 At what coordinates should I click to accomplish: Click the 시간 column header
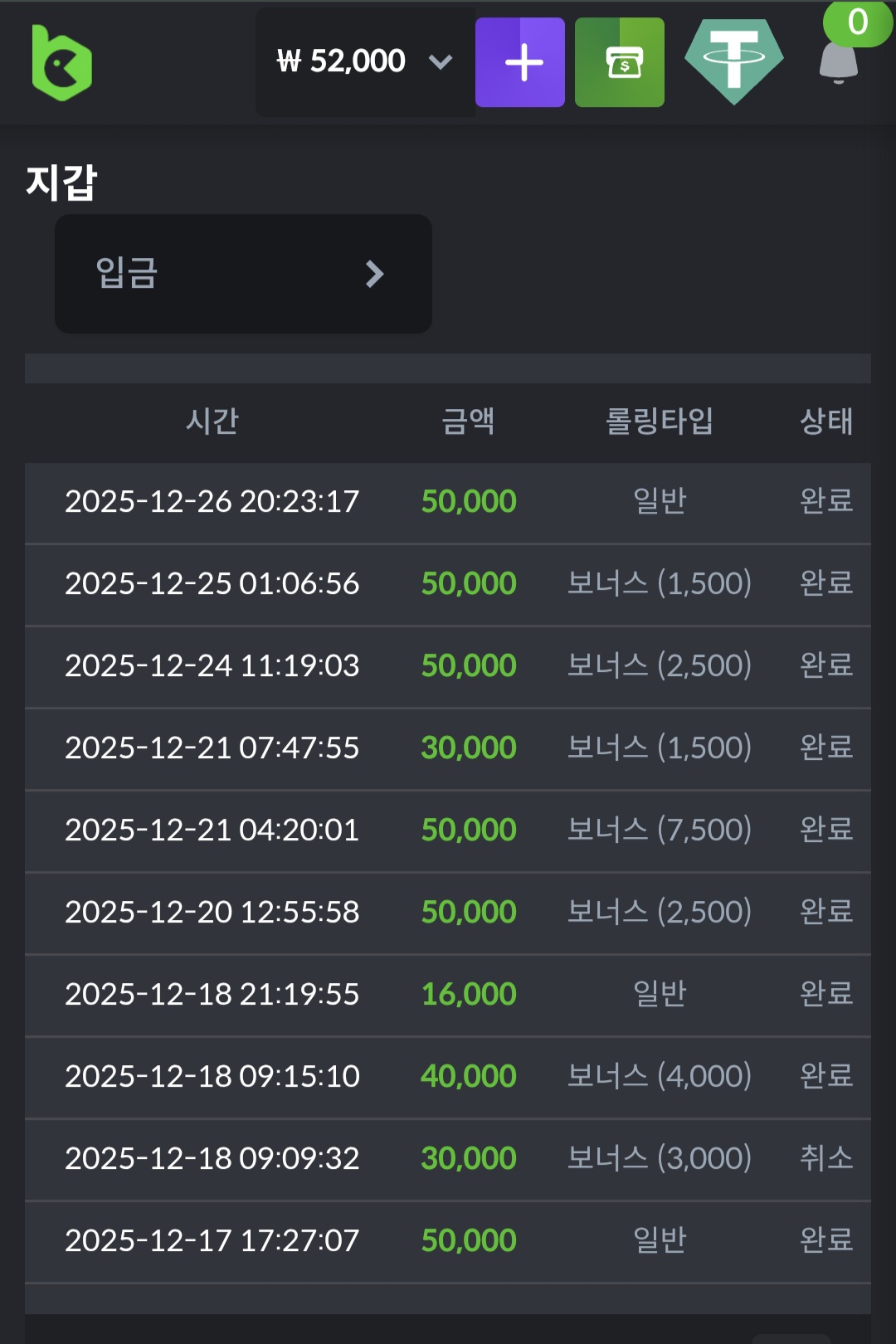pos(212,421)
